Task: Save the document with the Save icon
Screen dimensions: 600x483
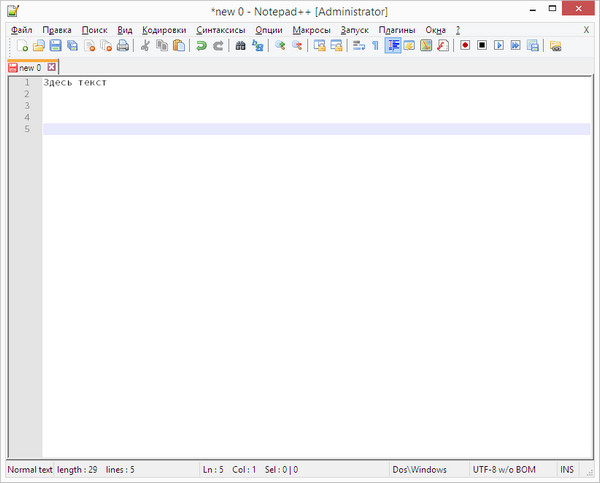Action: 56,46
